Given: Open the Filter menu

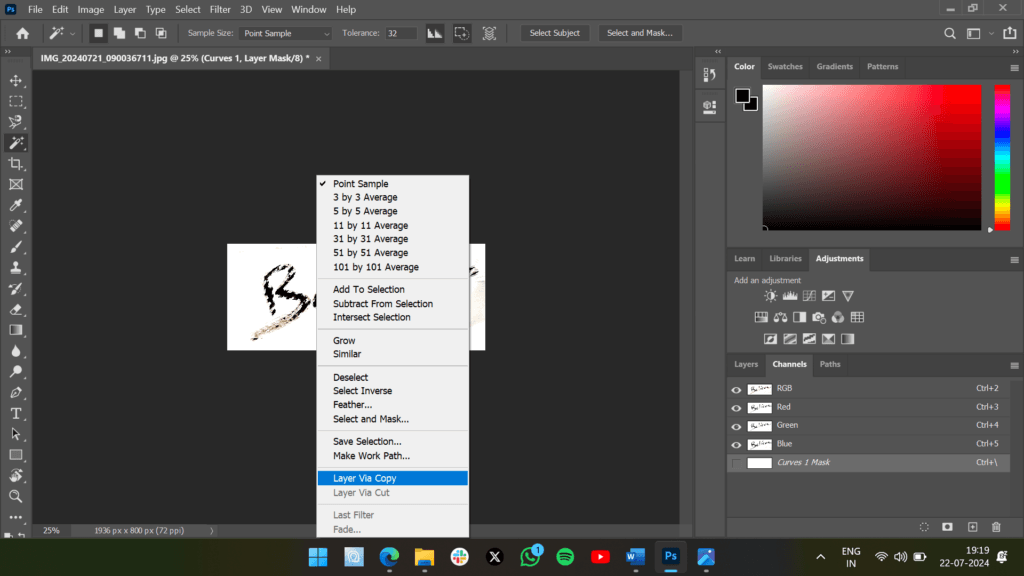Looking at the screenshot, I should point(220,9).
